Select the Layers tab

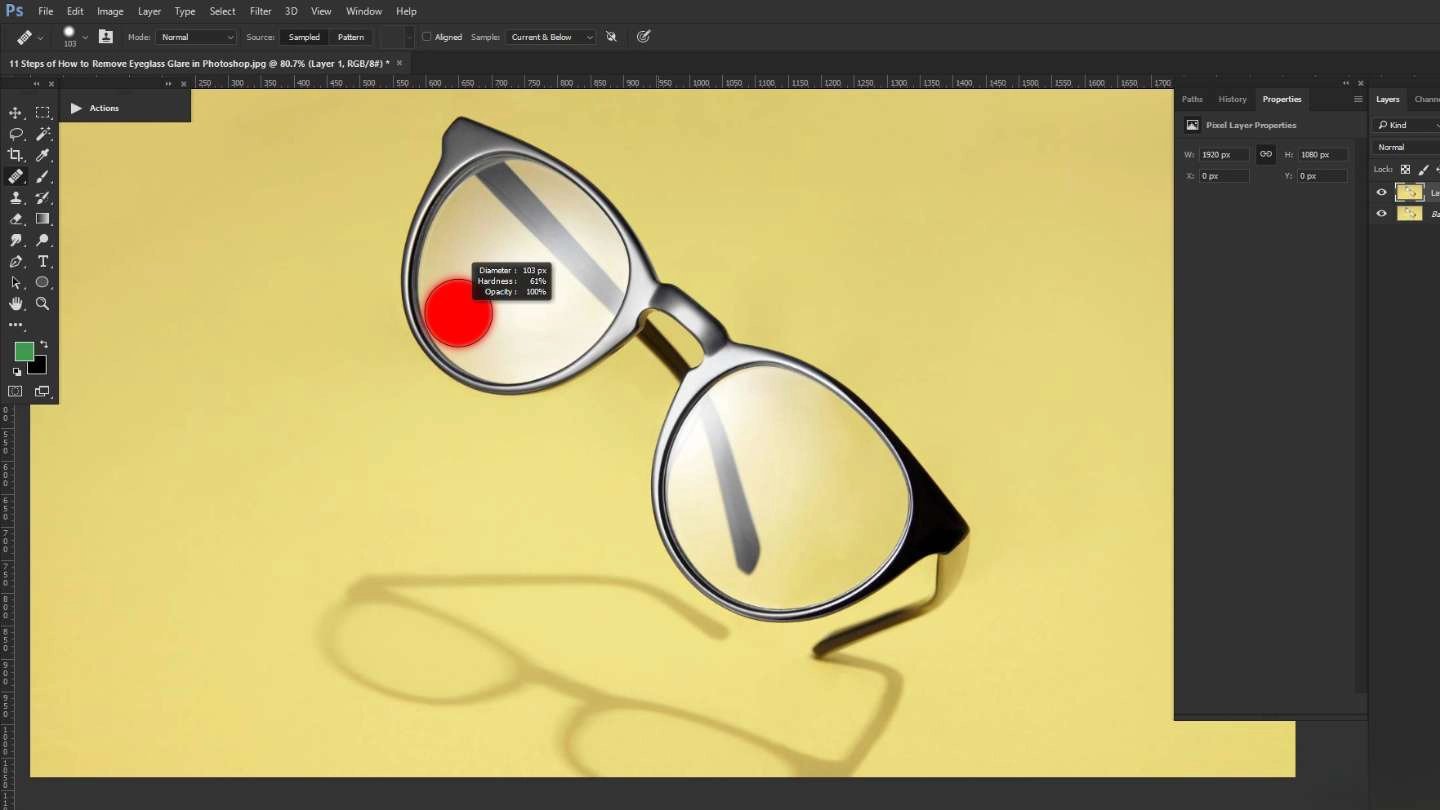(1388, 99)
